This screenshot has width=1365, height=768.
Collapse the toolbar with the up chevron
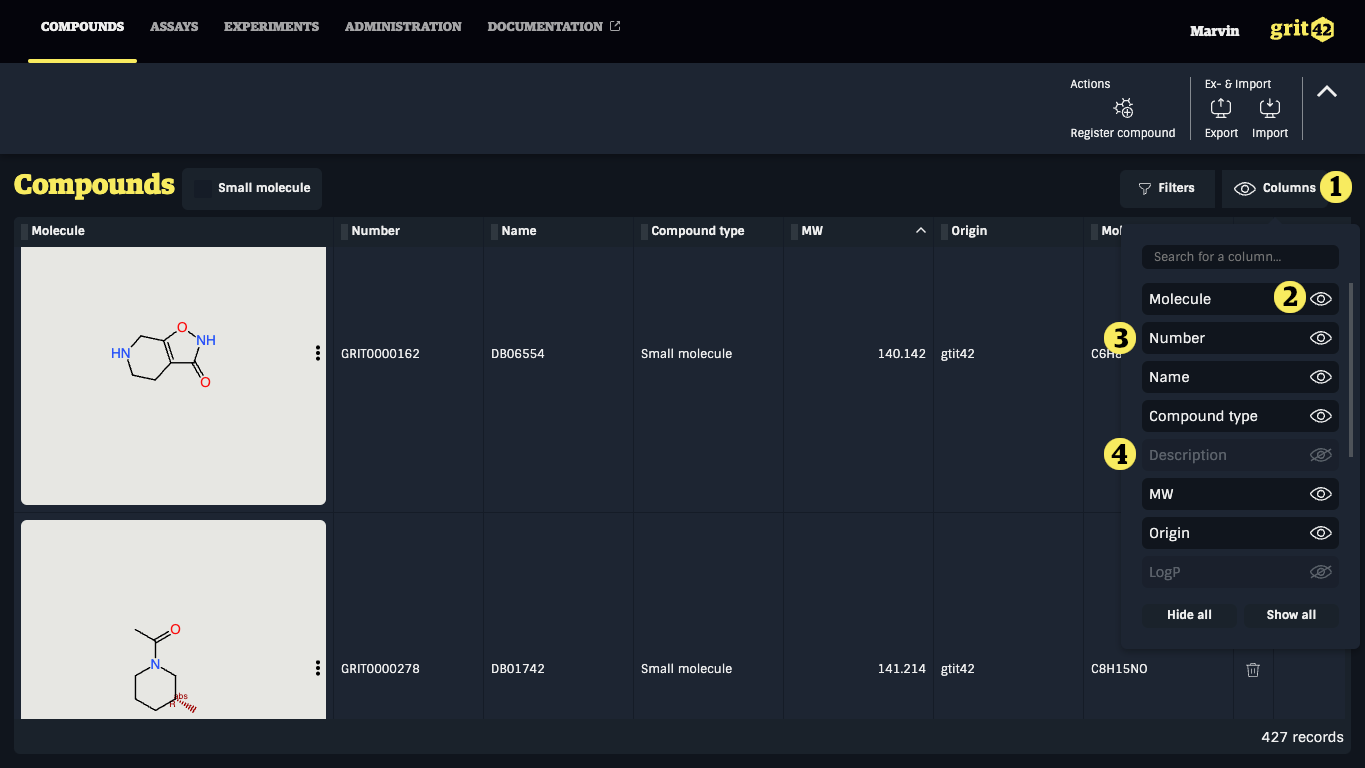[1327, 91]
